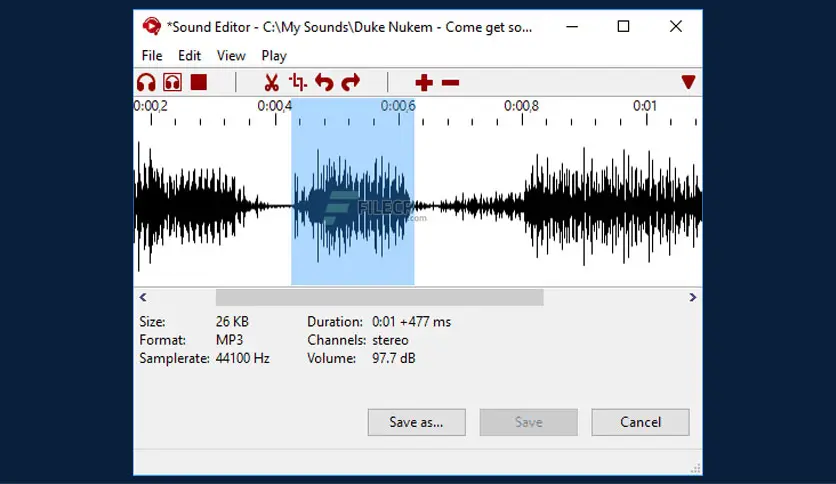Cut selection with the scissors icon

pos(271,82)
